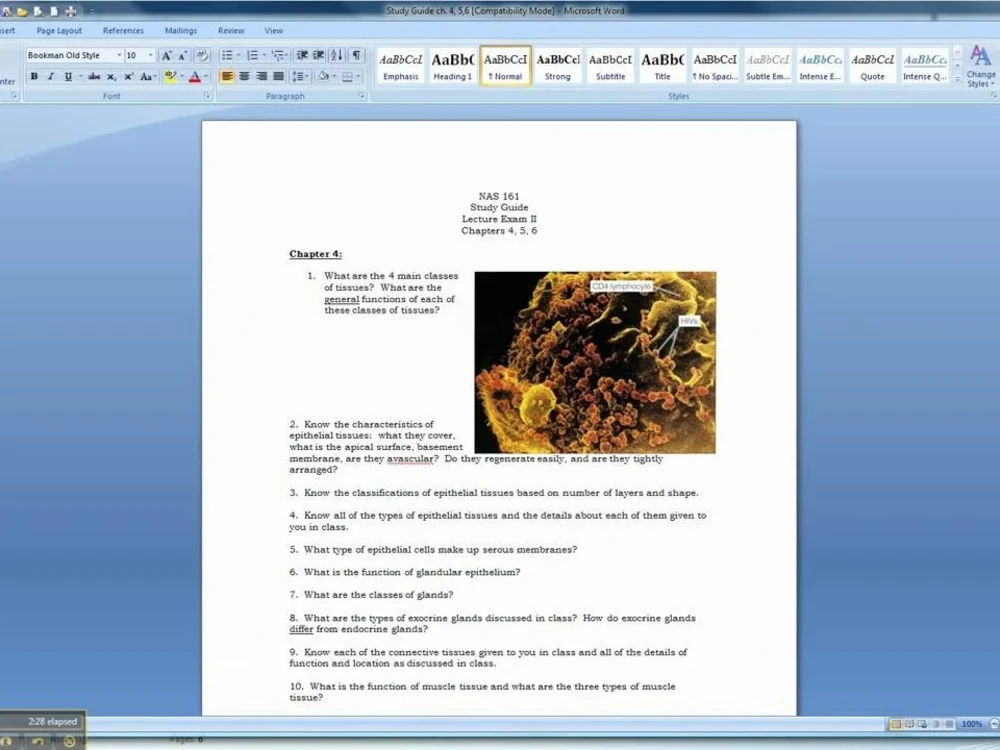Toggle bold formatting

point(34,77)
